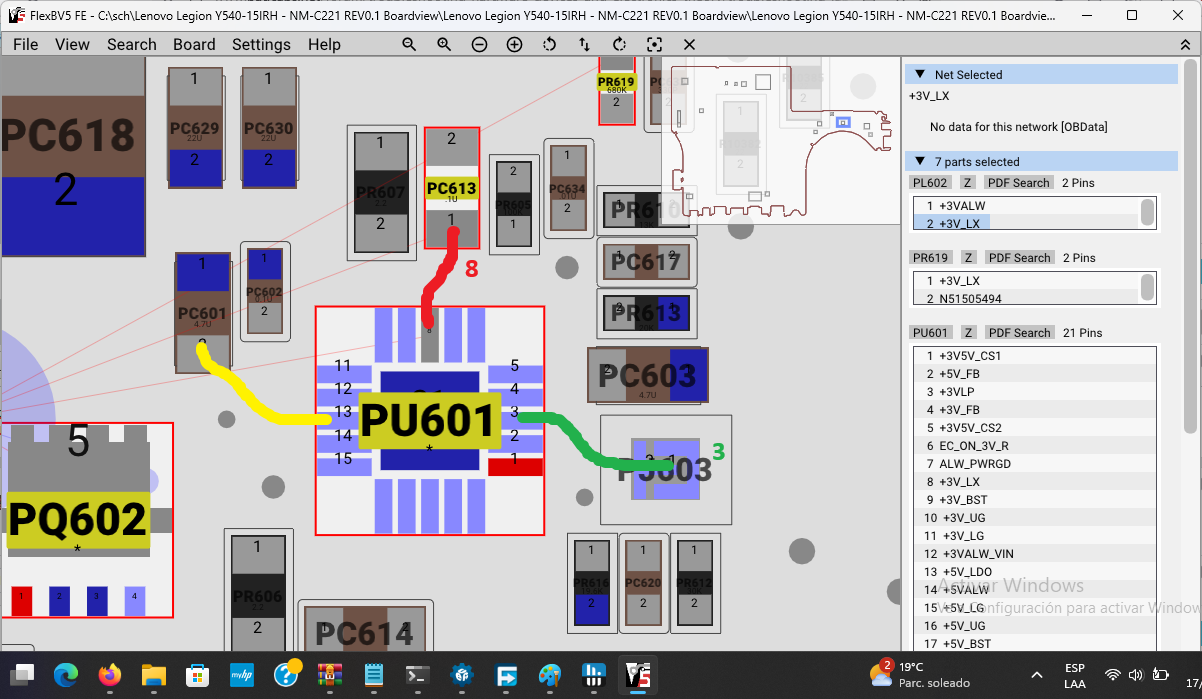Viewport: 1202px width, 699px height.
Task: Click the X icon in the toolbar
Action: 689,44
